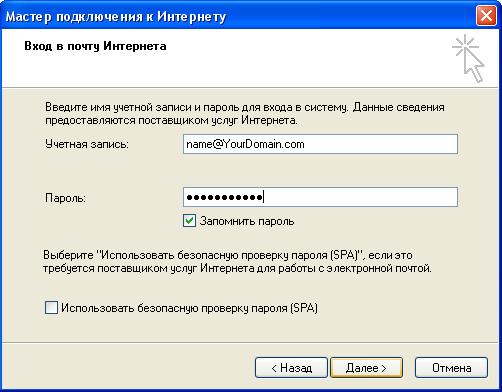The height and width of the screenshot is (392, 502).
Task: Click inside the Пароль password field
Action: (x=320, y=197)
